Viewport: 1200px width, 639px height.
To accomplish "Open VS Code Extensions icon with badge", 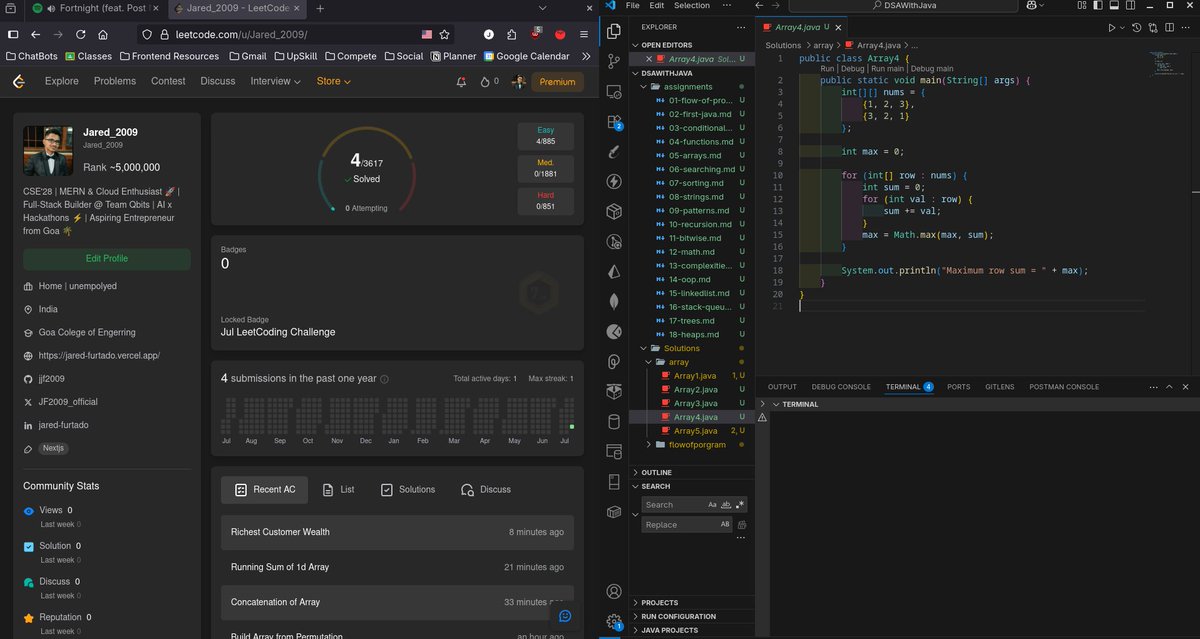I will point(614,122).
